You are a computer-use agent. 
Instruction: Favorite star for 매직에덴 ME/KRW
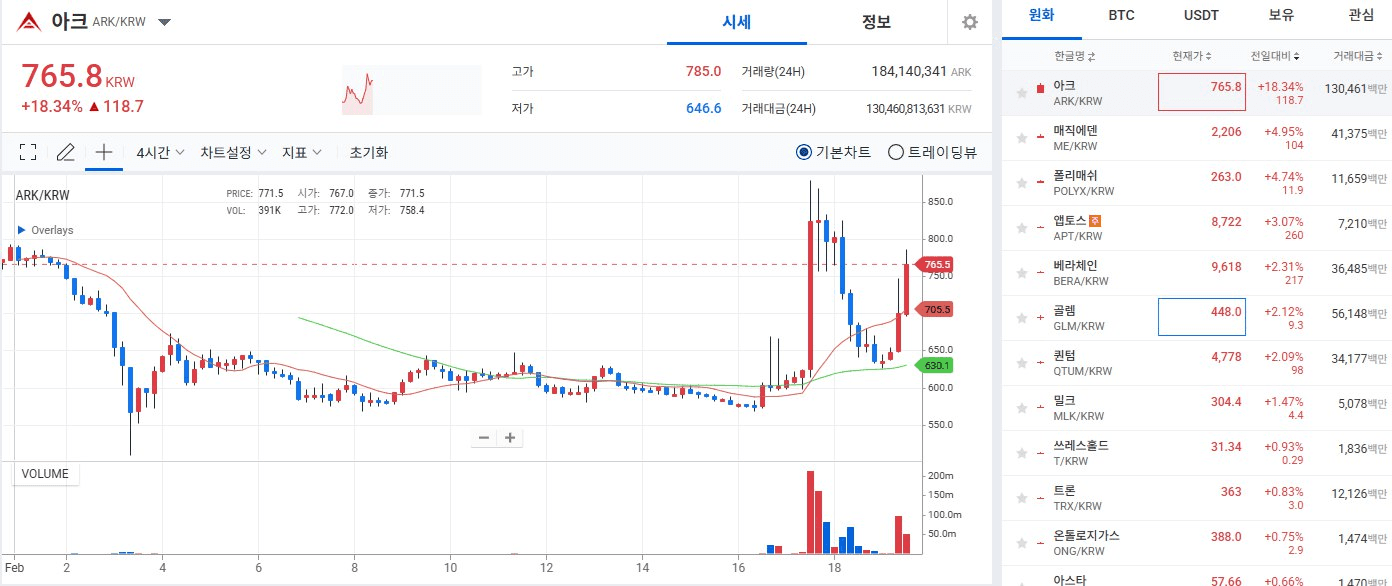click(x=1021, y=138)
